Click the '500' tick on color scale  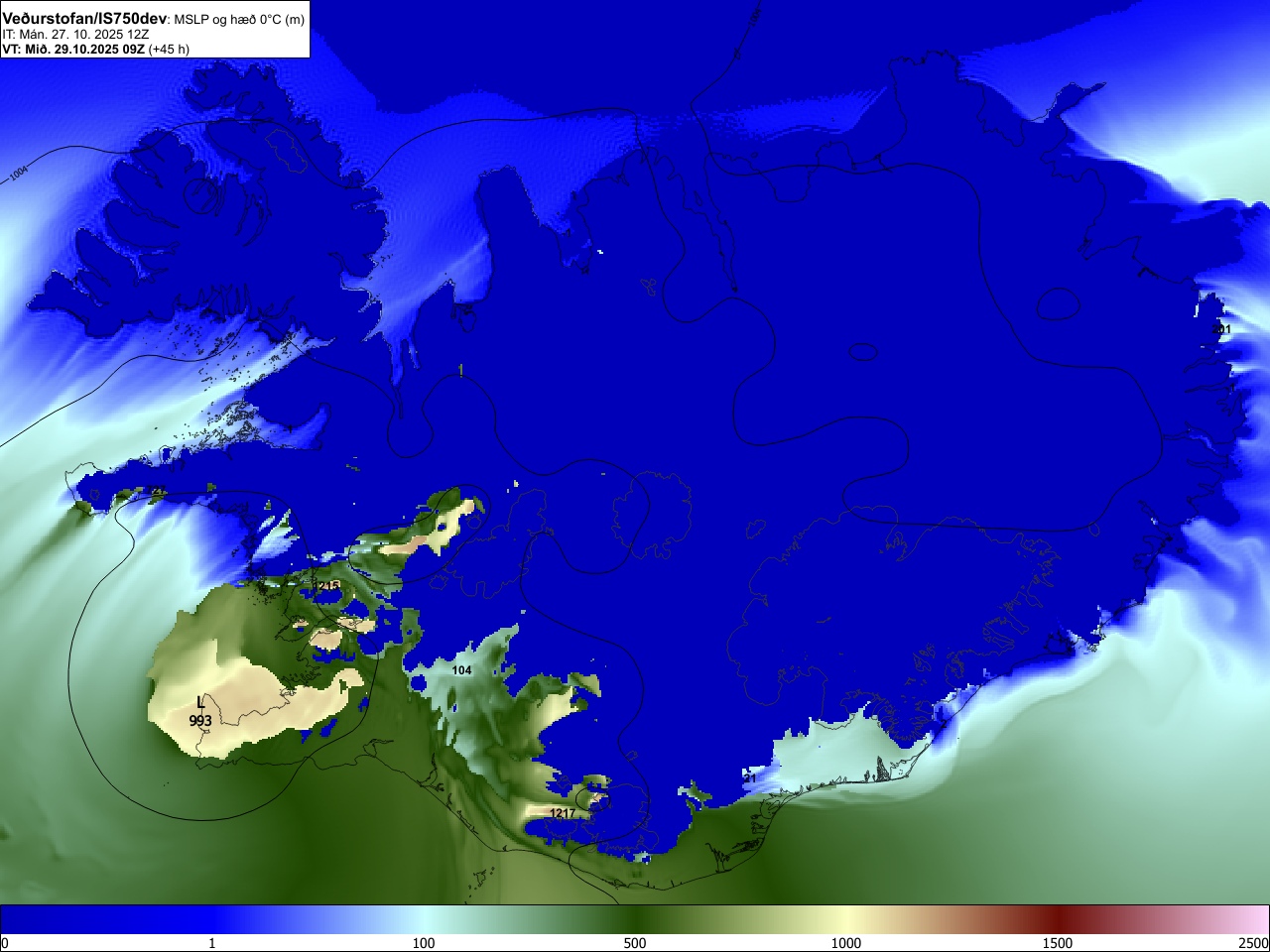(635, 943)
